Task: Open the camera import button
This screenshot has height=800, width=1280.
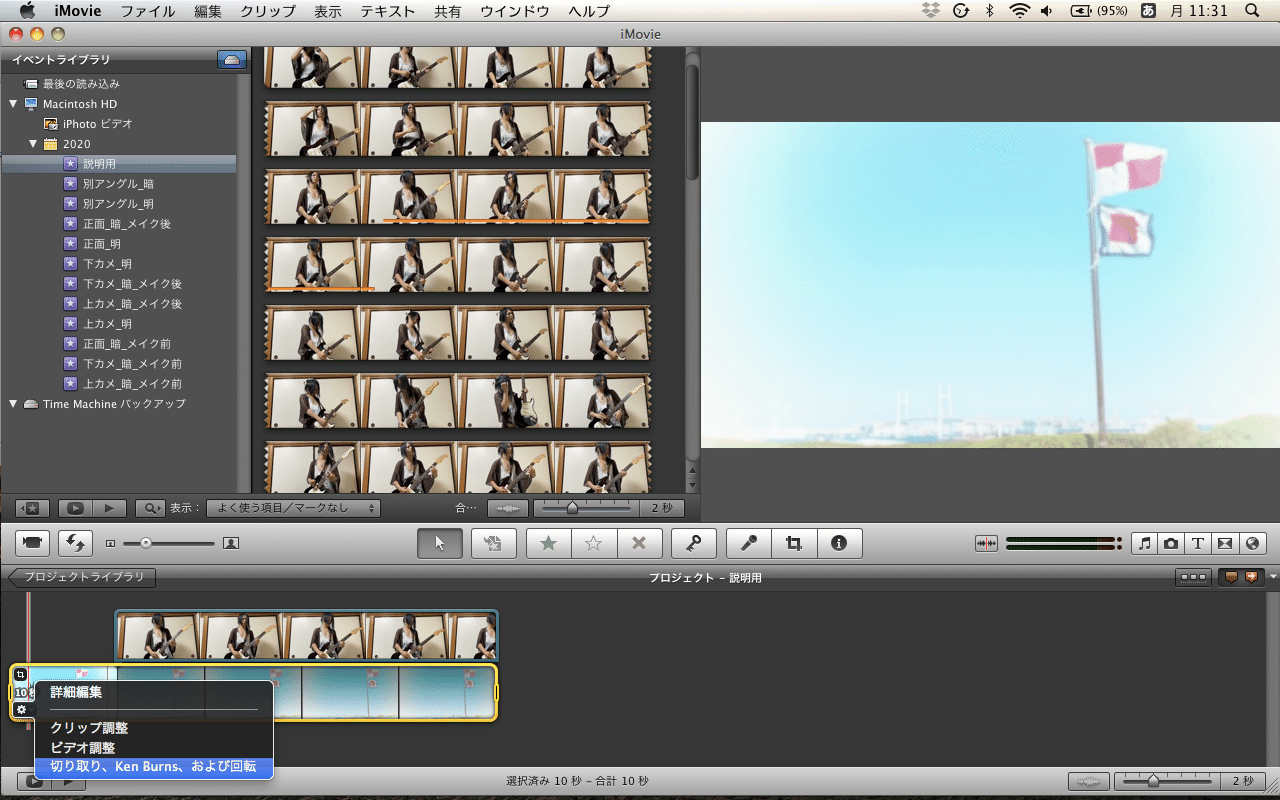Action: 33,543
